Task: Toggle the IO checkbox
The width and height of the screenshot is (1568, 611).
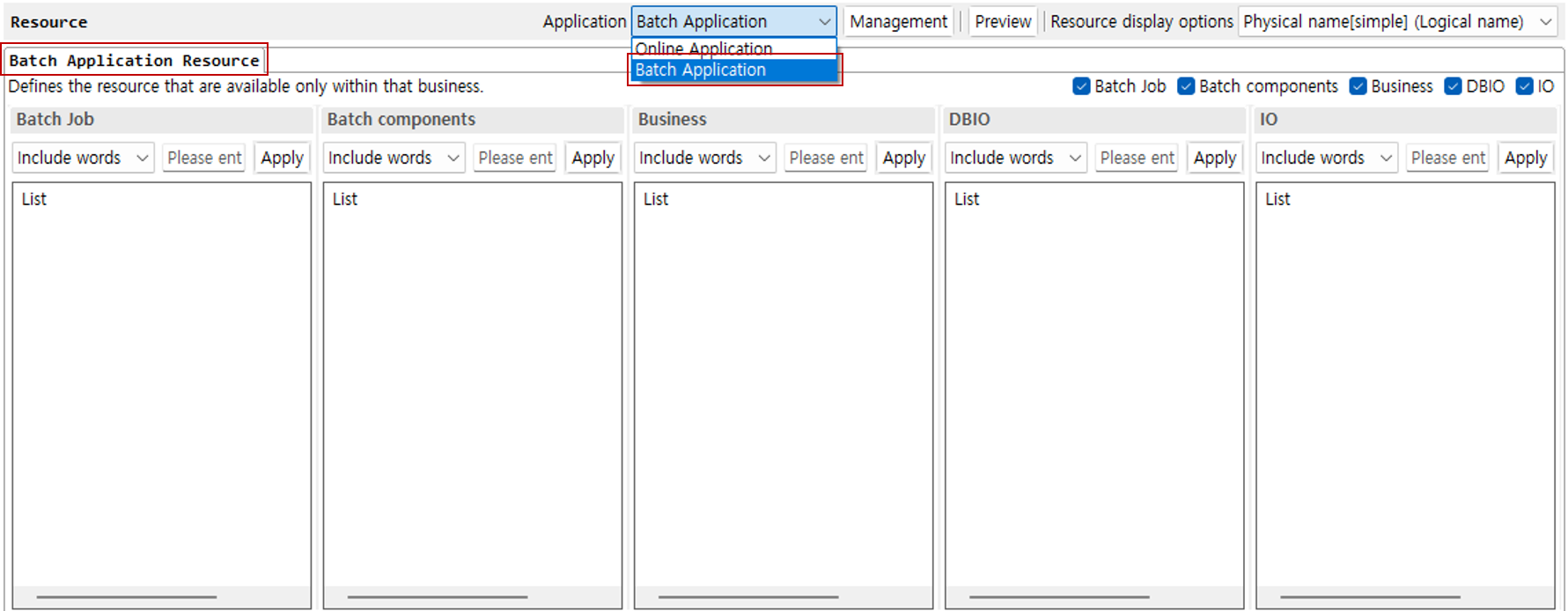Action: pos(1524,86)
